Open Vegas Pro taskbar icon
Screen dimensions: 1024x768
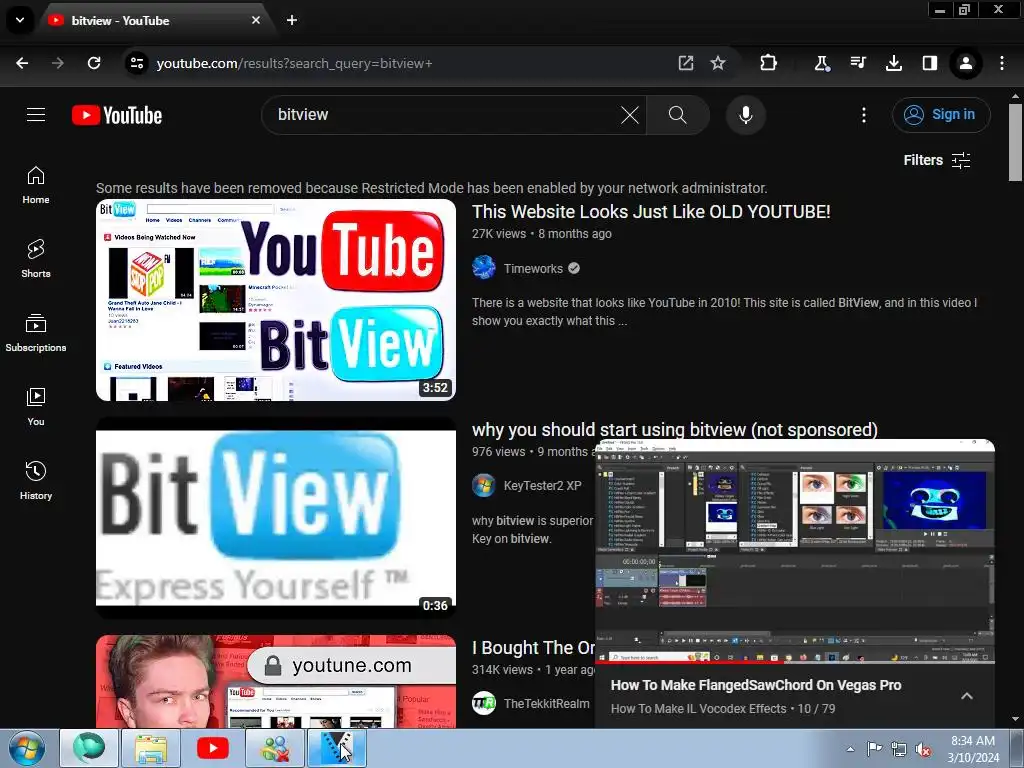336,748
